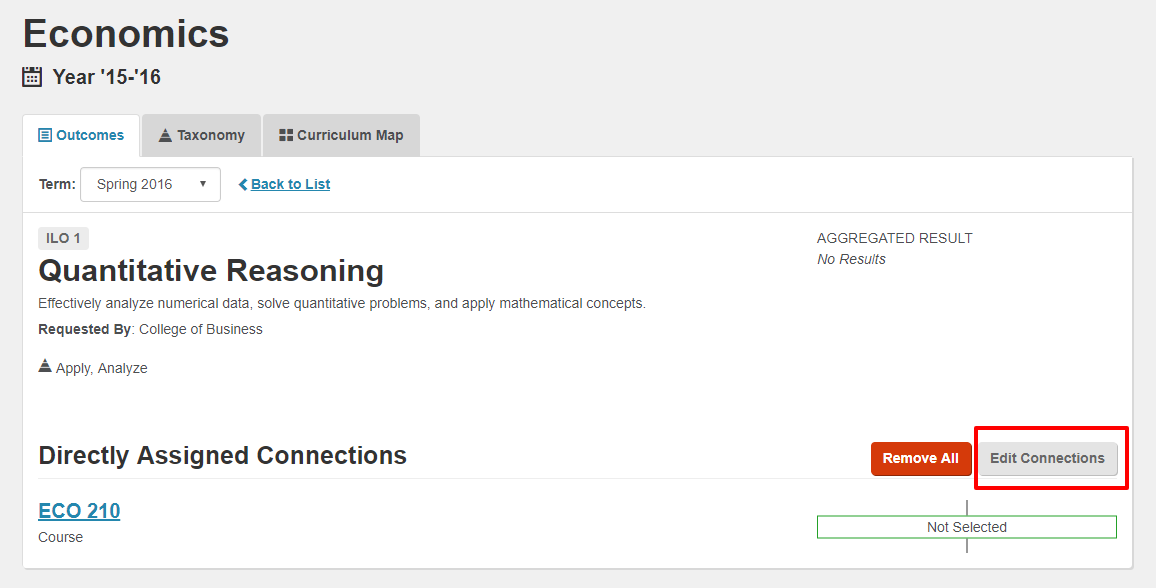Click the Edit Connections button

[1048, 458]
